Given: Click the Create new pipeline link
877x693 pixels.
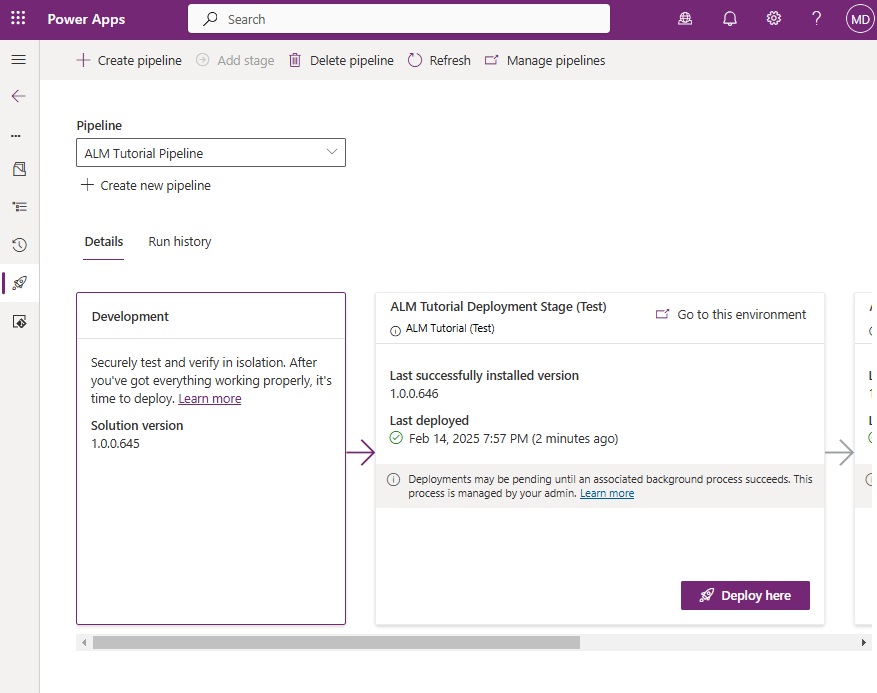Looking at the screenshot, I should [146, 185].
